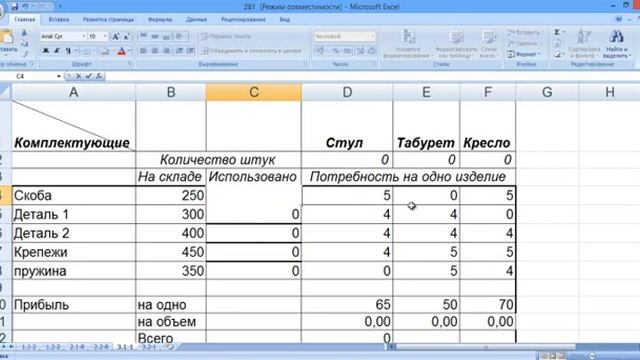Click the Fill down icon
Image resolution: width=640 pixels, height=360 pixels.
(x=558, y=43)
